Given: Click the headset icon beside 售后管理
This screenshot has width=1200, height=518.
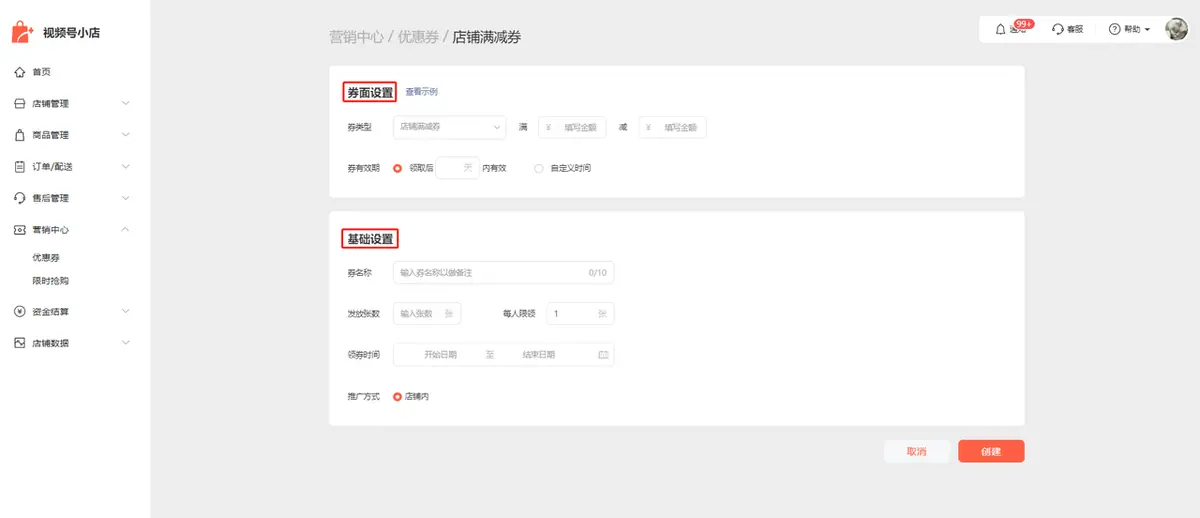Looking at the screenshot, I should (20, 198).
